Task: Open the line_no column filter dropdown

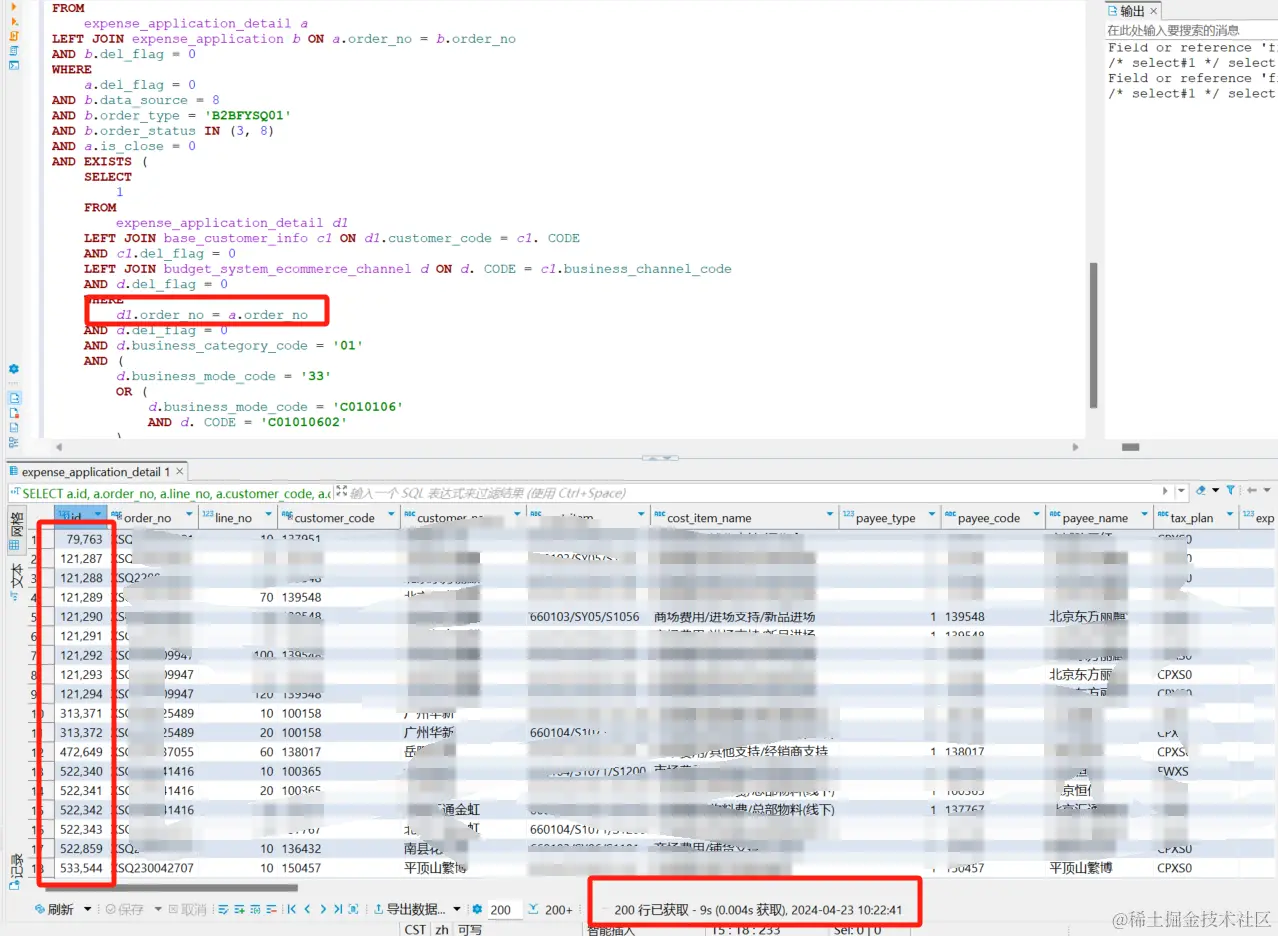Action: coord(267,513)
